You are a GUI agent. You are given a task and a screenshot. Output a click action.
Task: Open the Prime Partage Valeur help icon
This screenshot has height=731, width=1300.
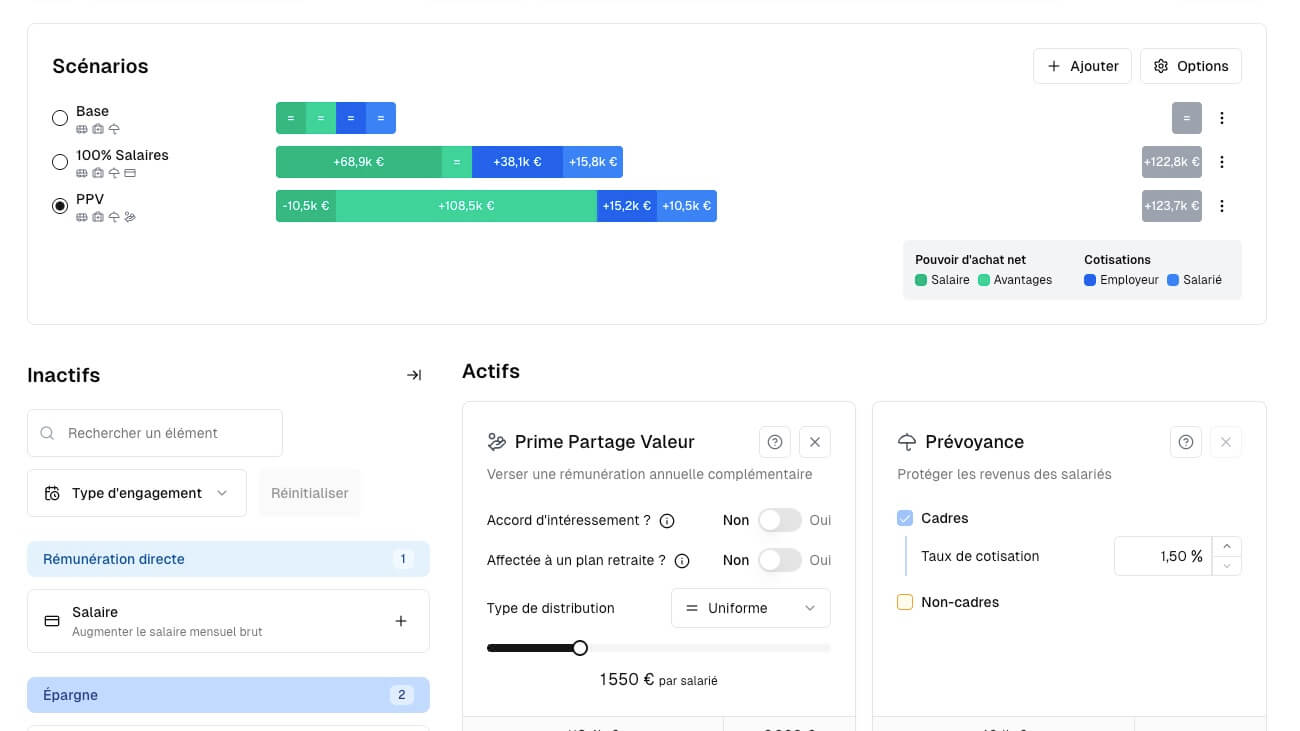pos(774,441)
